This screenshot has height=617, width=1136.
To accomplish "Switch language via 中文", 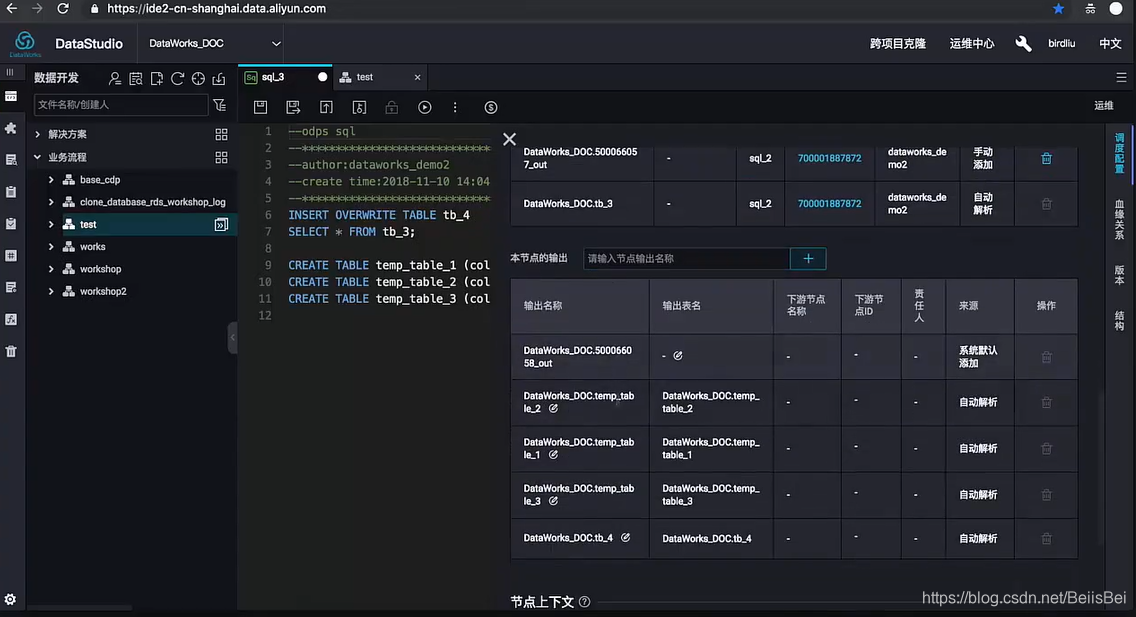I will pos(1110,43).
